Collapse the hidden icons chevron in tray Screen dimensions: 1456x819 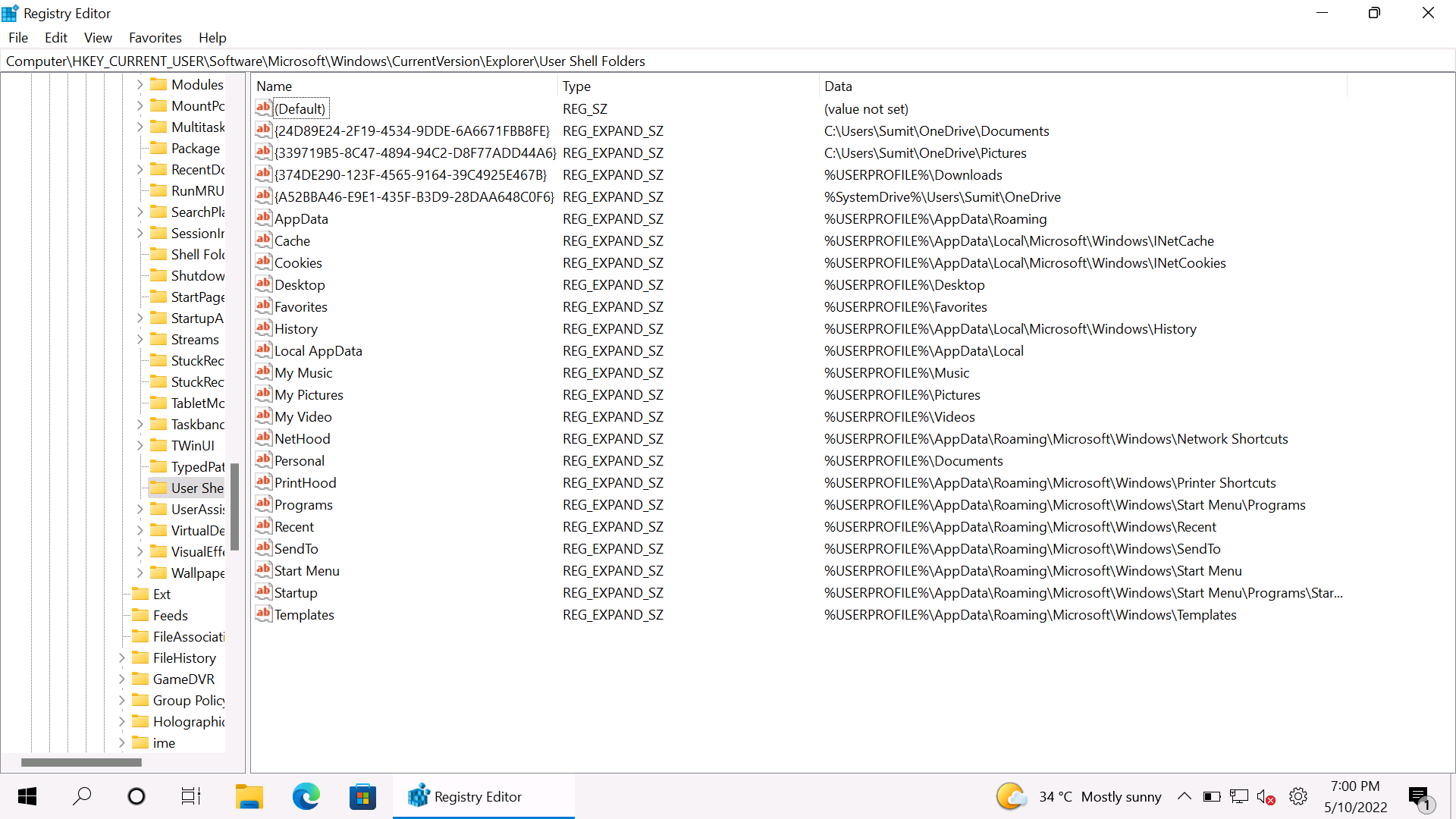click(x=1185, y=796)
